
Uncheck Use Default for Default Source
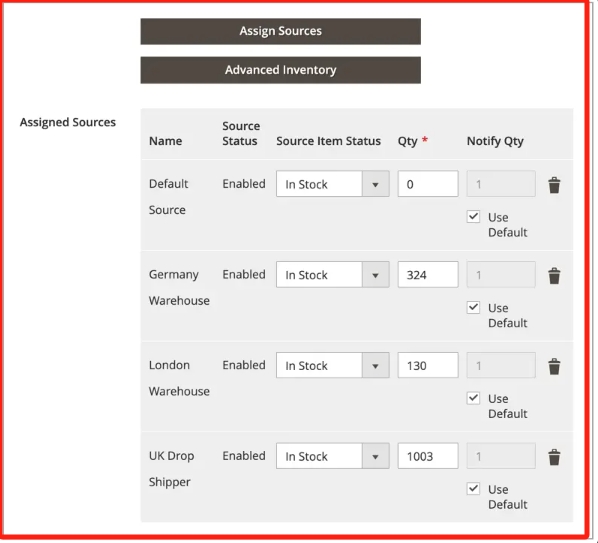point(473,217)
